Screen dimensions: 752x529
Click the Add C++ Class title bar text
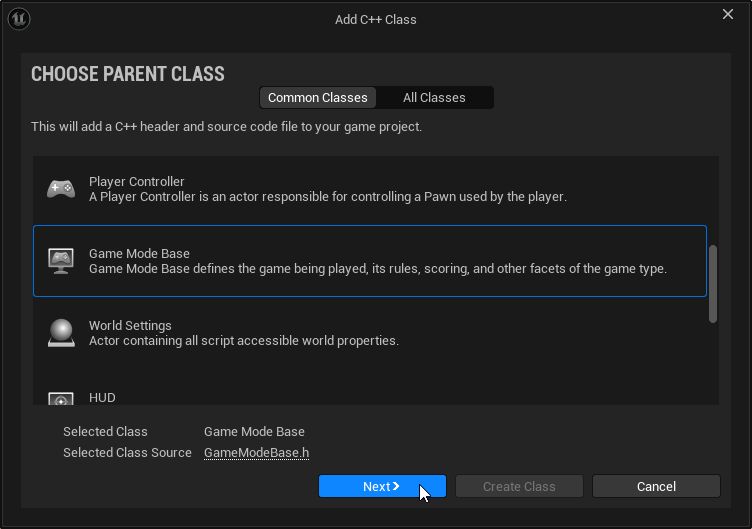pyautogui.click(x=375, y=19)
